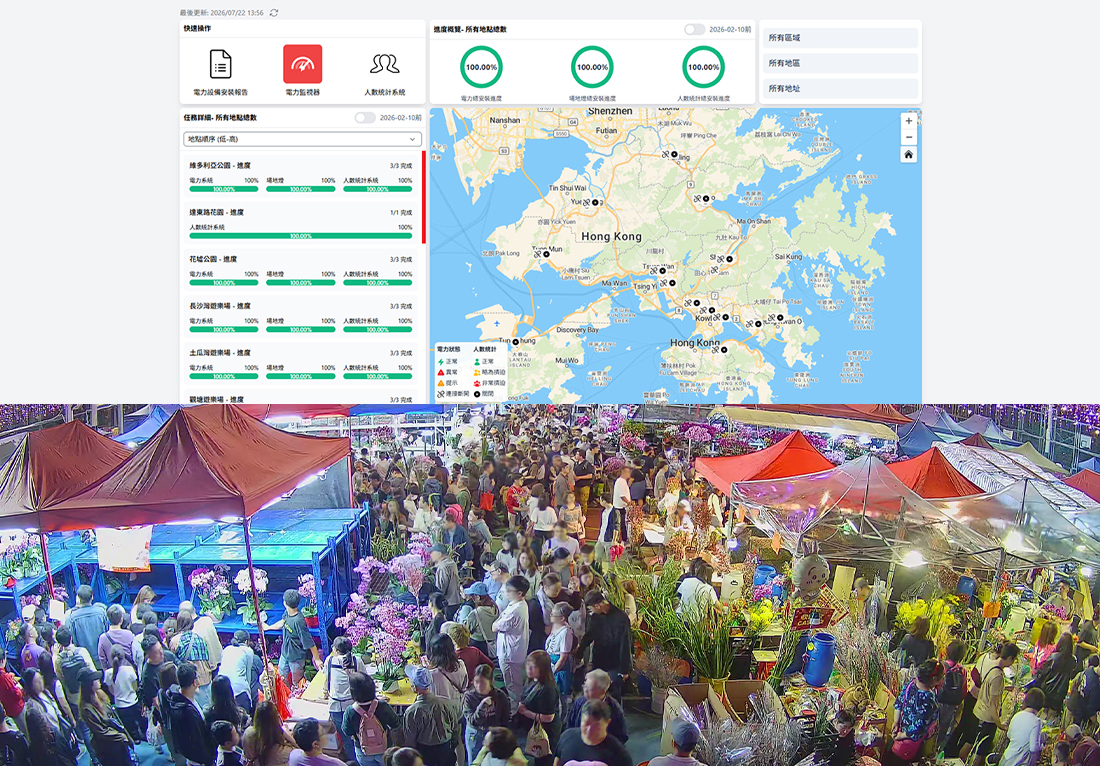Click 維多利亞公園 電力系統 progress bar
Image resolution: width=1100 pixels, height=766 pixels.
pyautogui.click(x=224, y=189)
